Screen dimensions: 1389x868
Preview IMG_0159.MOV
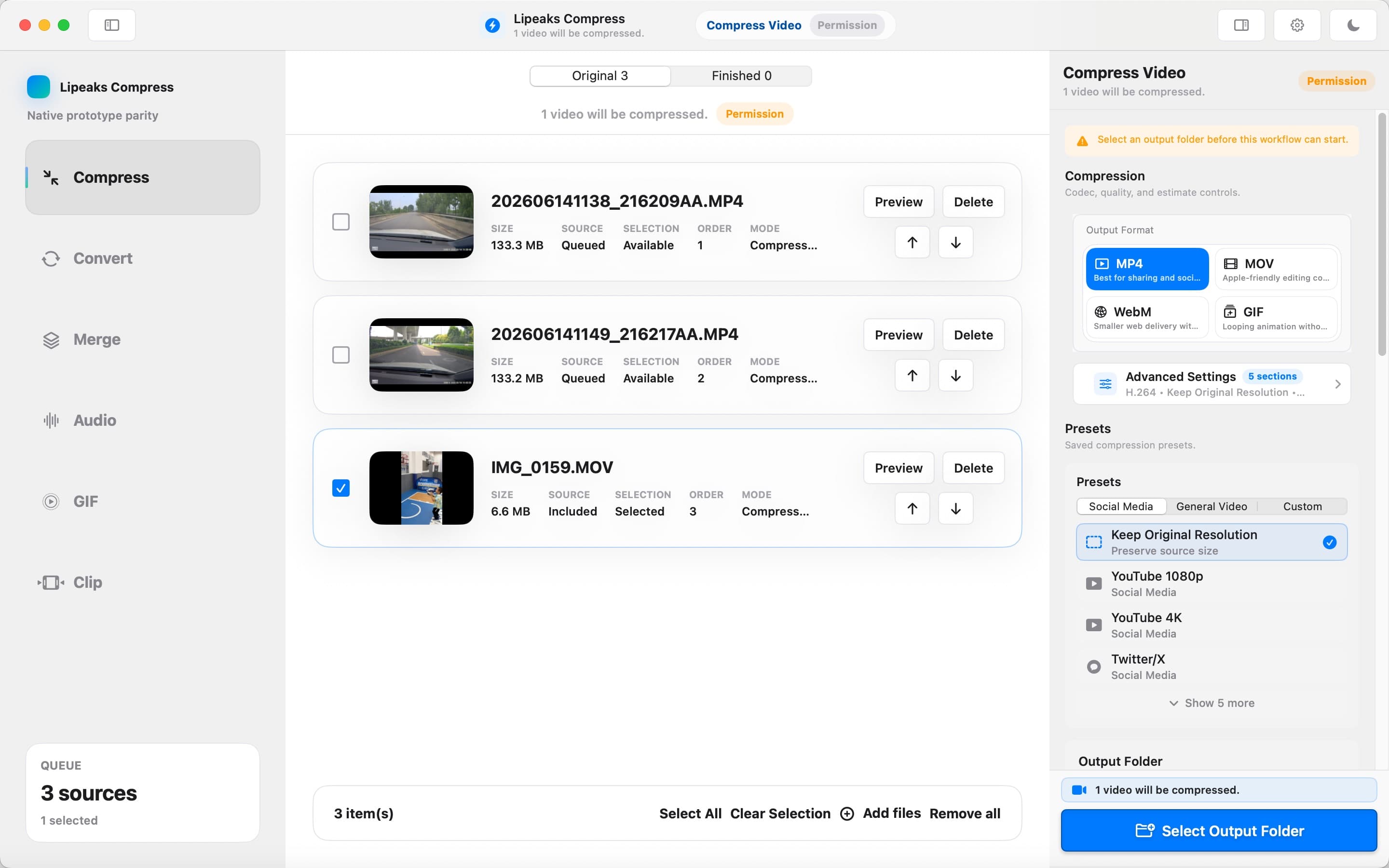[898, 468]
